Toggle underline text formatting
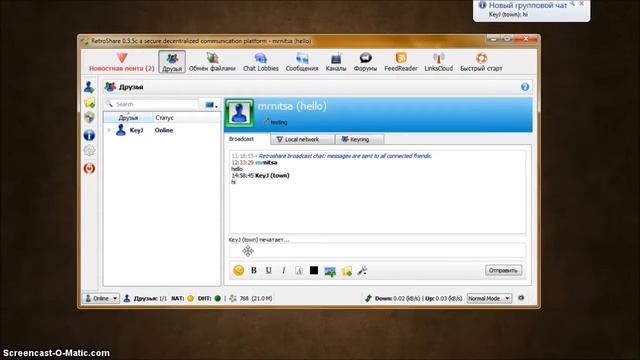Viewport: 640px width, 360px height. [269, 270]
